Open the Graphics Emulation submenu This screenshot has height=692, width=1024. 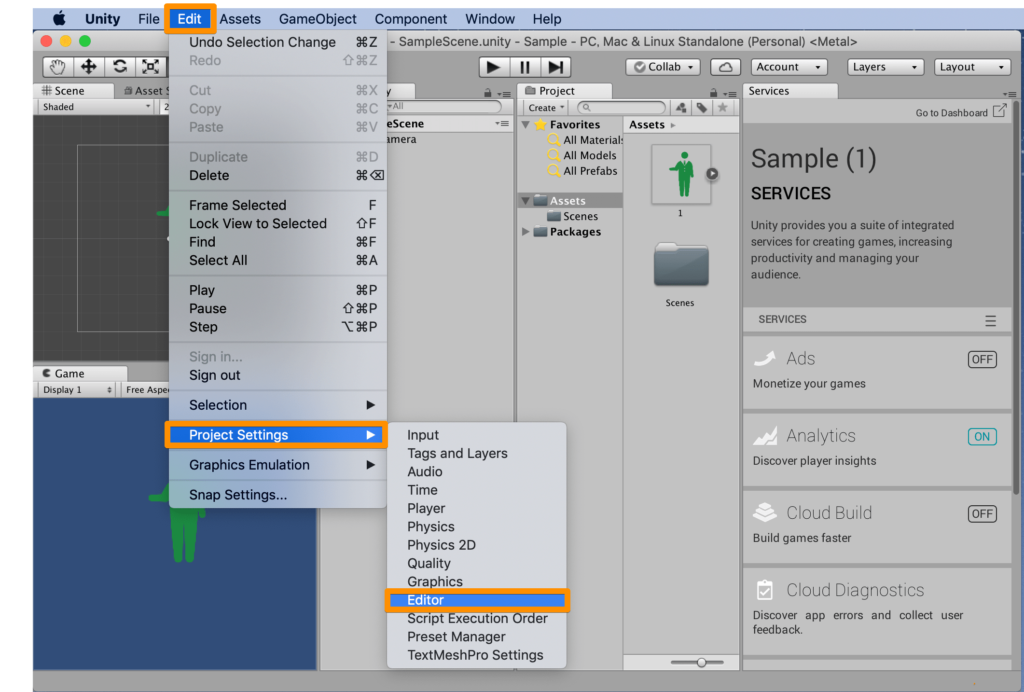pos(278,465)
